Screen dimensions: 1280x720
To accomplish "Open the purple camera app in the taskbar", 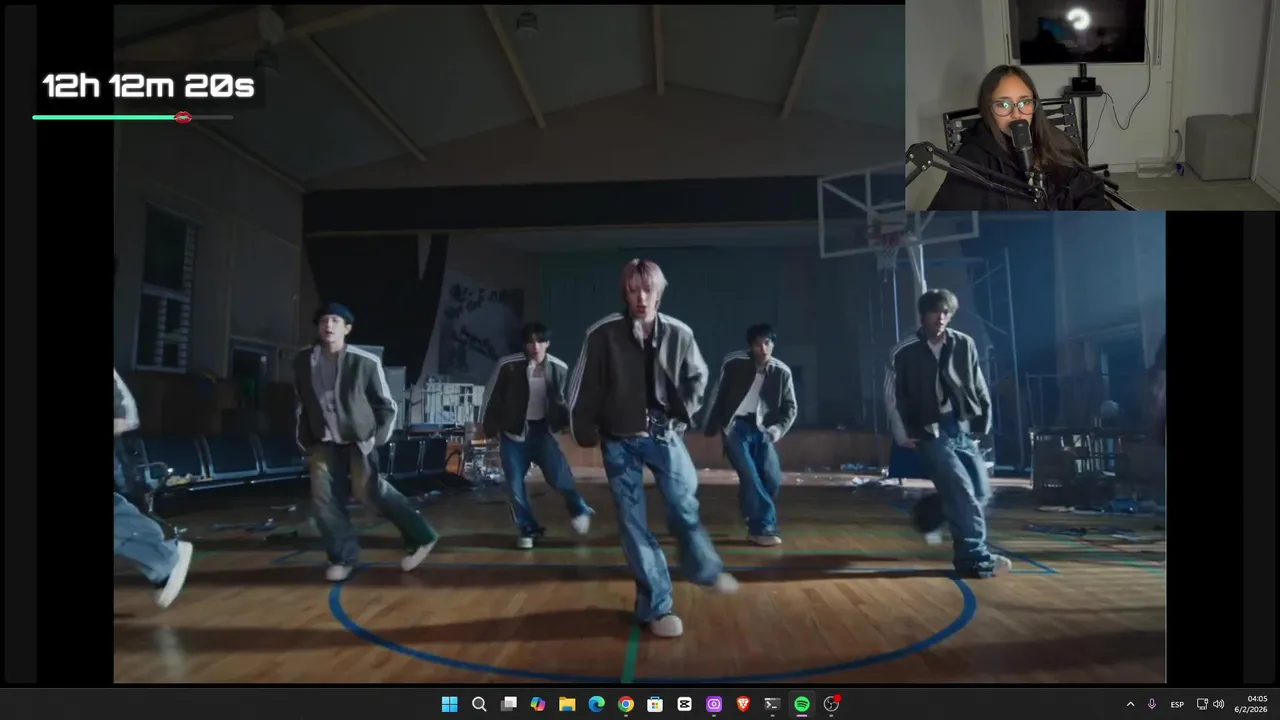I will (x=714, y=704).
